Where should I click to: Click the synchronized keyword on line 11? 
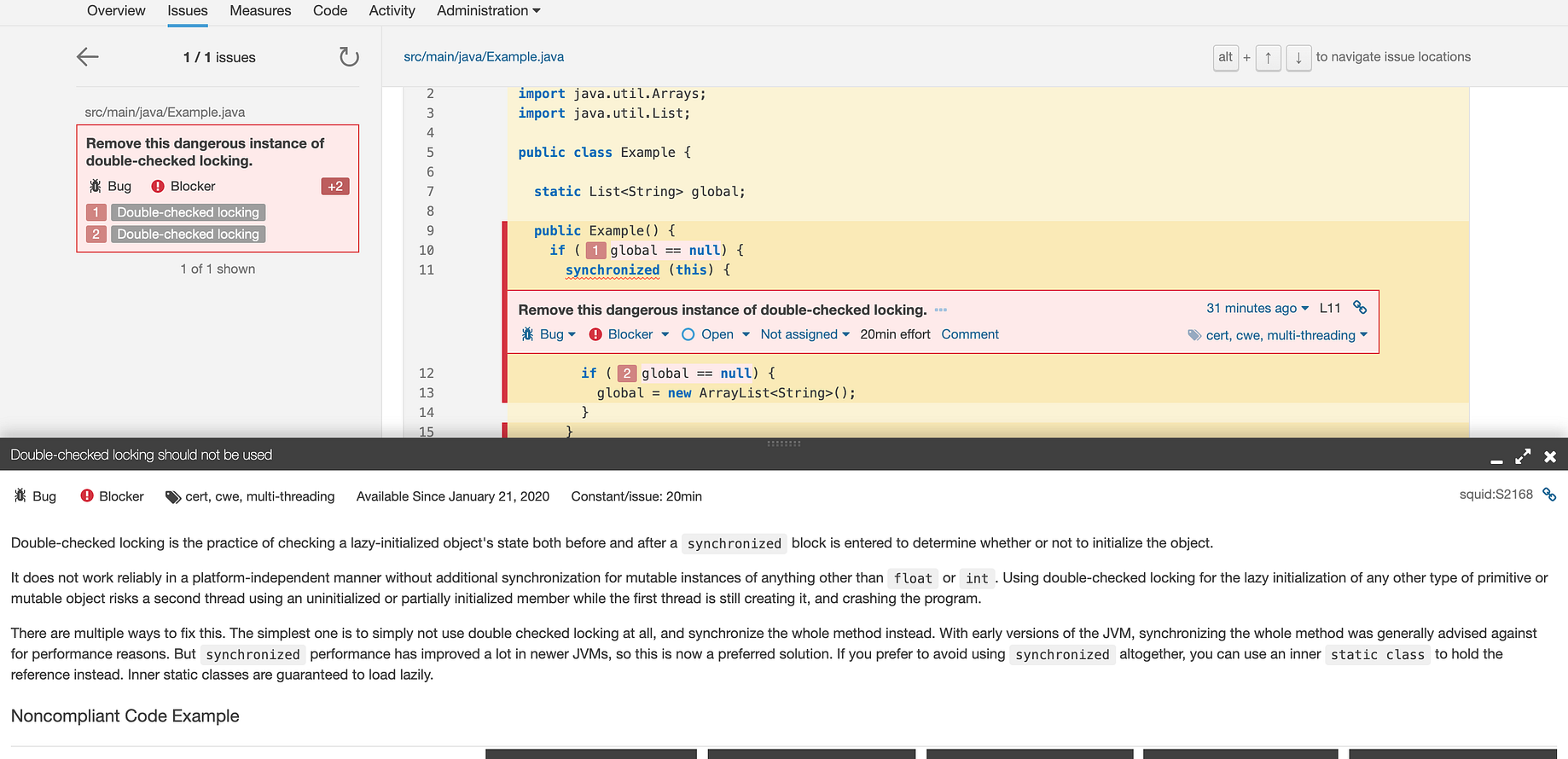(613, 269)
